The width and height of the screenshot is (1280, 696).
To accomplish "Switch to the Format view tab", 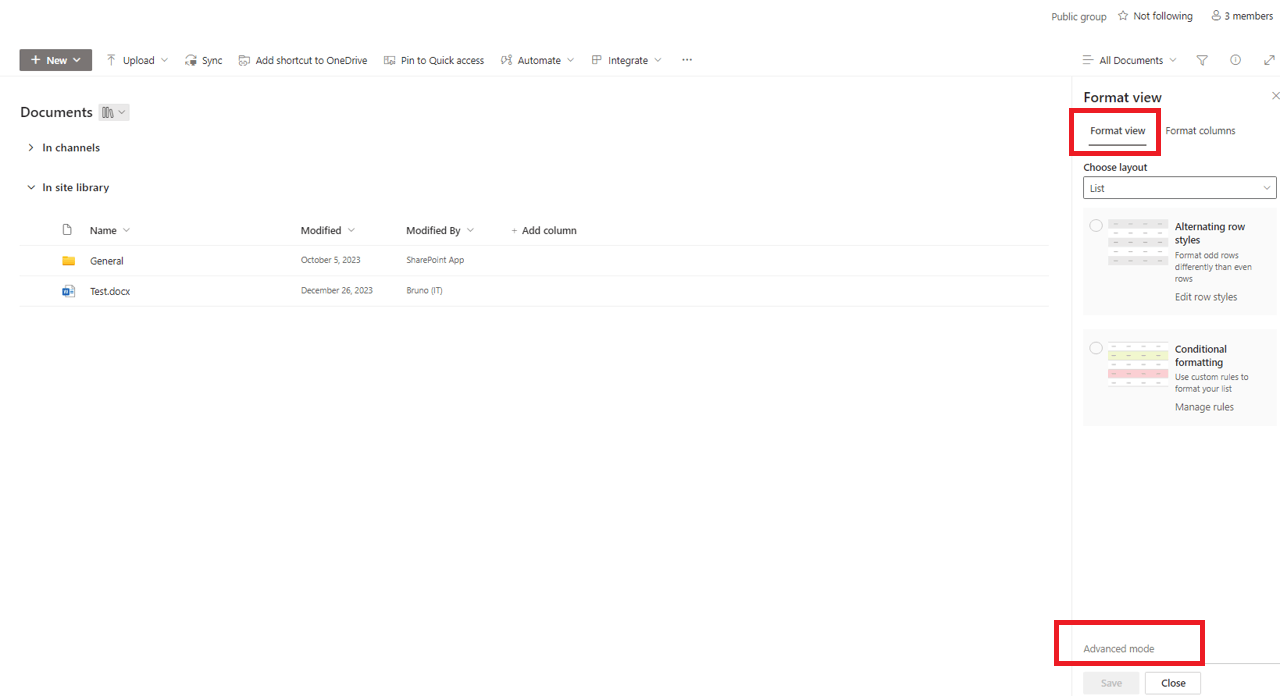I will [x=1118, y=131].
